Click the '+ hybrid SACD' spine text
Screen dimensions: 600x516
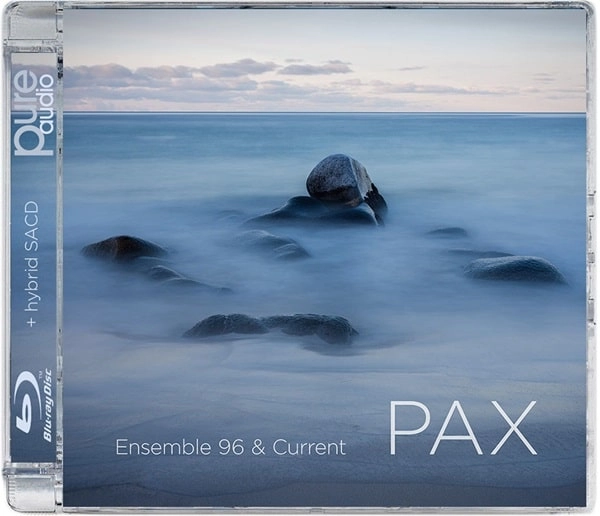(x=33, y=265)
